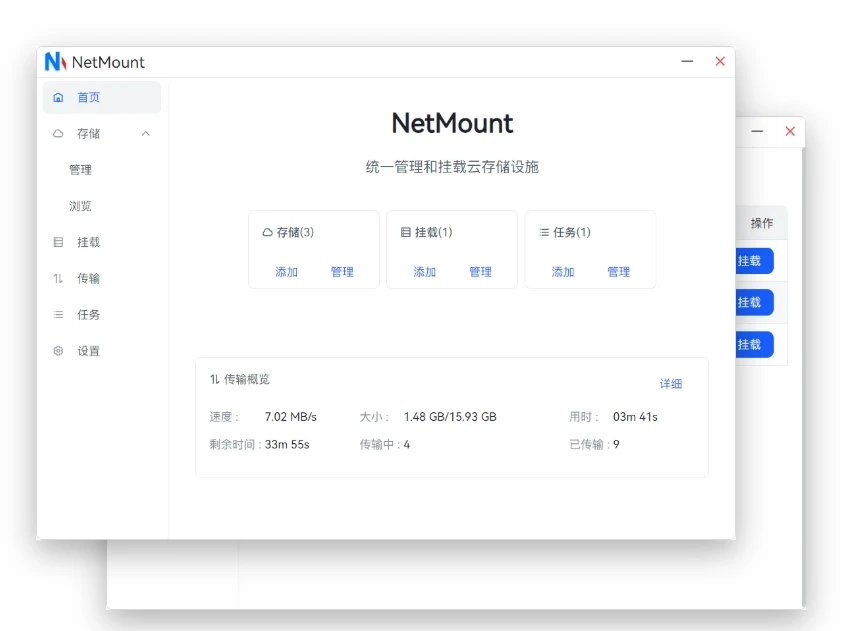Viewport: 853px width, 631px height.
Task: Open 详细 link in transfer overview
Action: tap(670, 384)
